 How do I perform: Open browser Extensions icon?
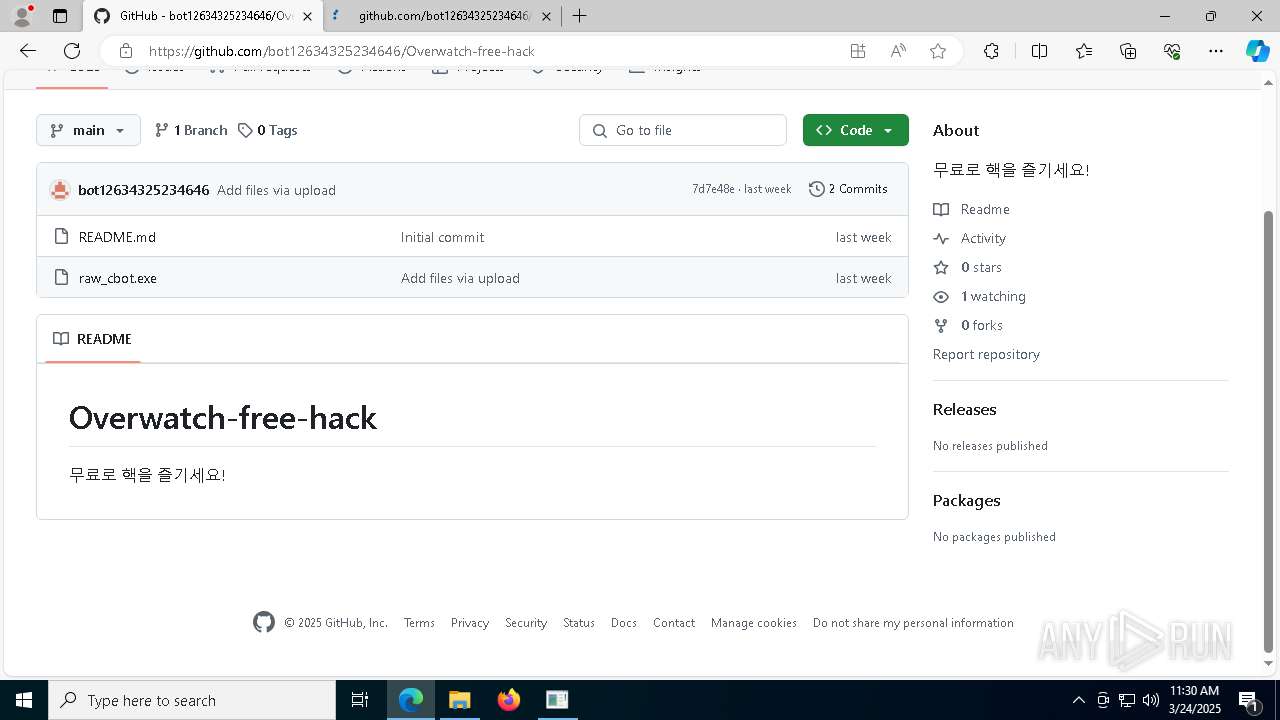(991, 51)
